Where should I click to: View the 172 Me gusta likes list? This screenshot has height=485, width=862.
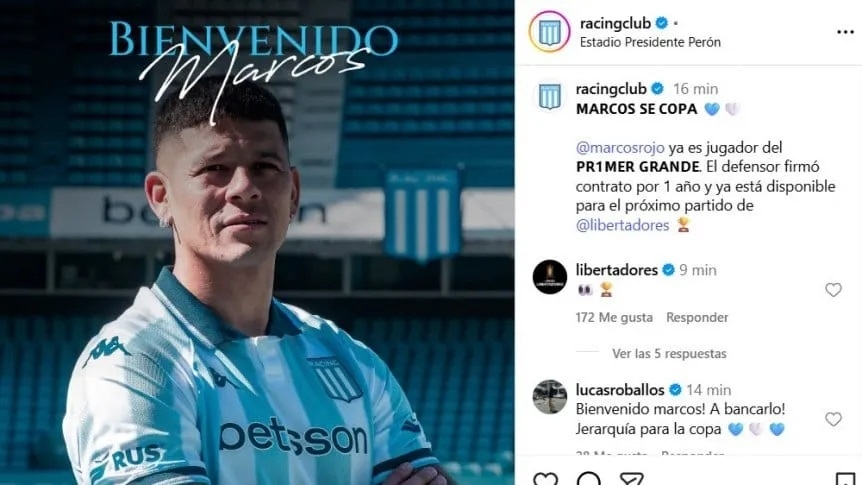tap(614, 317)
